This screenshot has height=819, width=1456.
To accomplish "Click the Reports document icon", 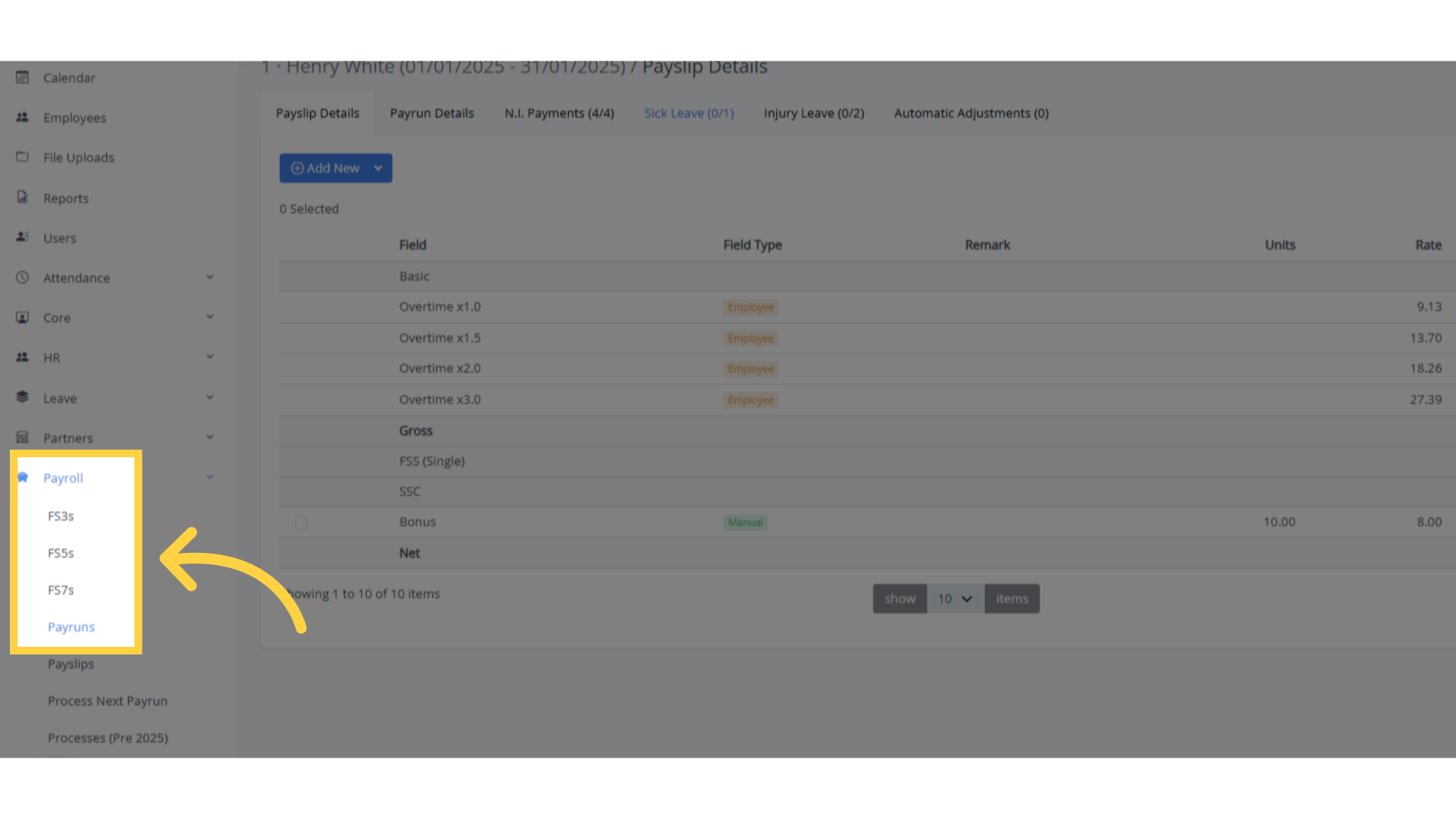I will [x=23, y=197].
